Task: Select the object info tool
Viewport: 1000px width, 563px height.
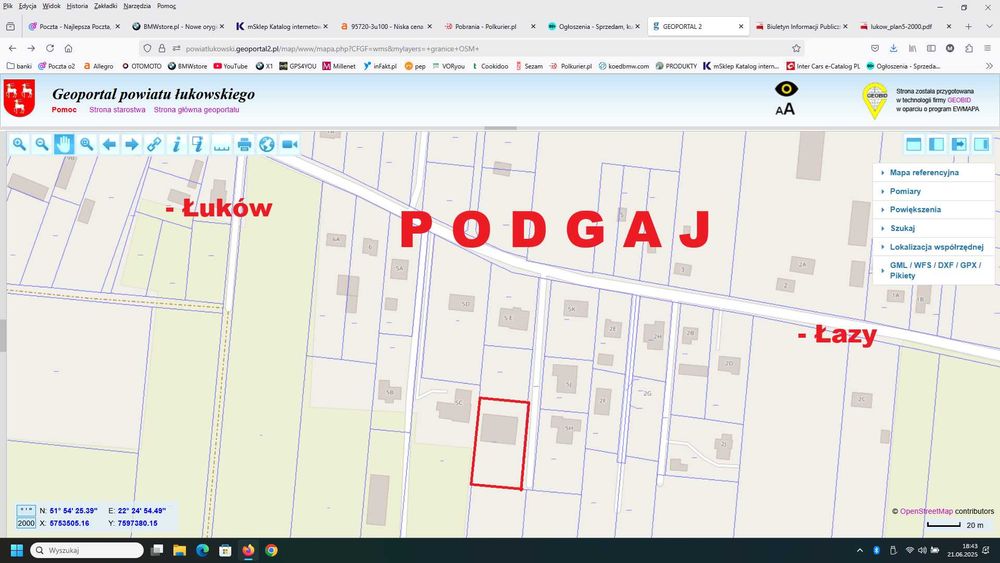Action: [x=177, y=145]
